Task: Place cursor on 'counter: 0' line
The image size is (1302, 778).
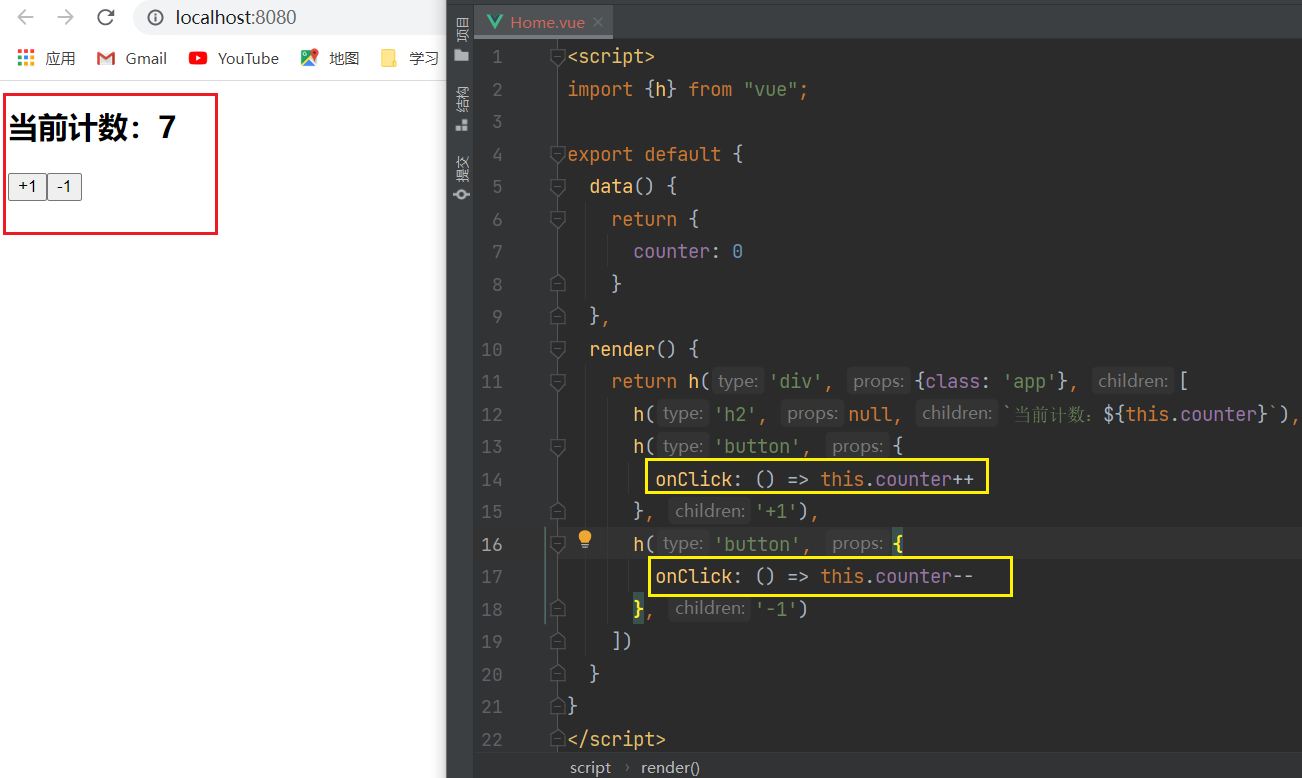Action: (688, 251)
